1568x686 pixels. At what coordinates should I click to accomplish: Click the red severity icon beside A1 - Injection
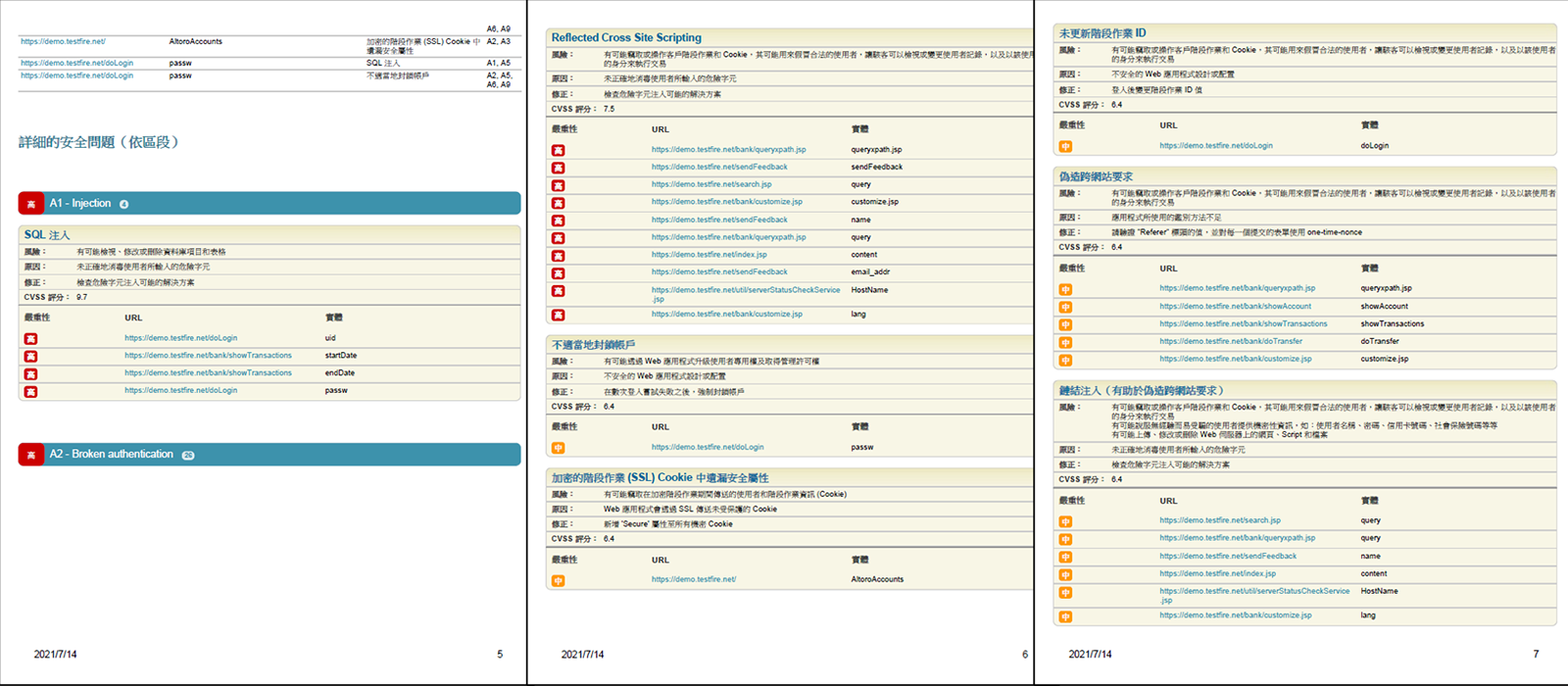[x=31, y=204]
